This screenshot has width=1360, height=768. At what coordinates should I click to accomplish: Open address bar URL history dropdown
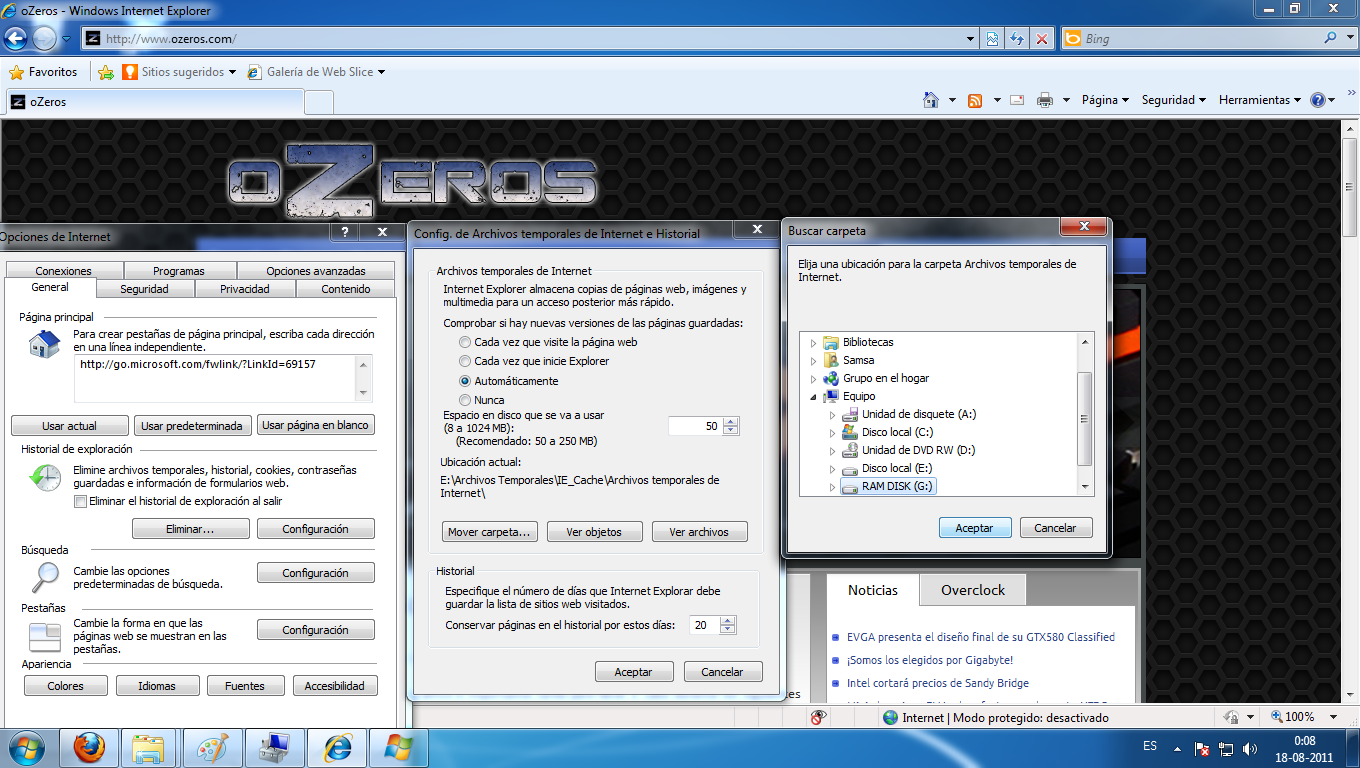click(x=971, y=39)
